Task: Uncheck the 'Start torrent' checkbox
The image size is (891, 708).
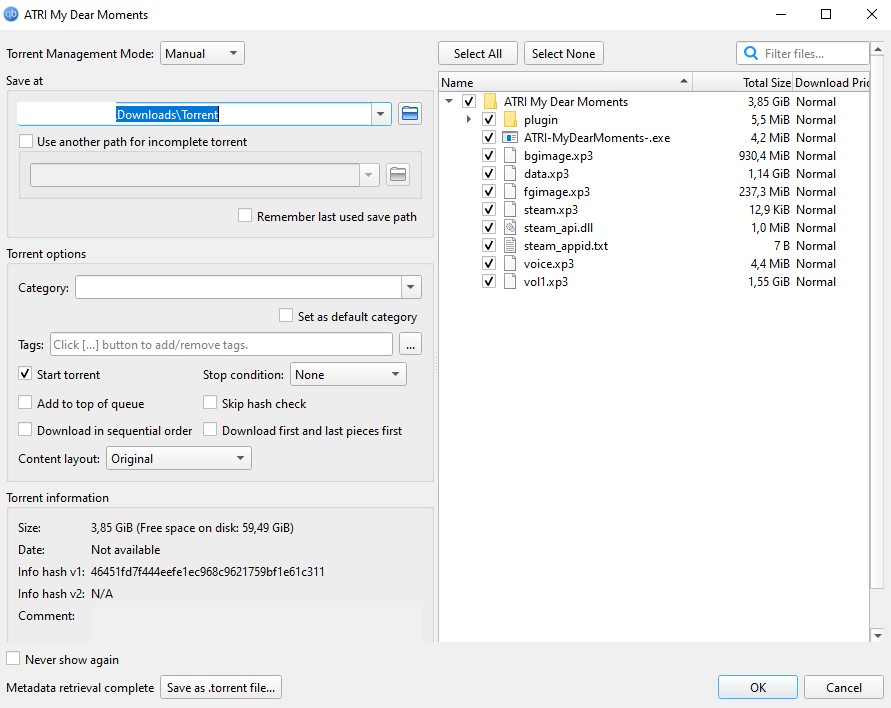Action: (25, 374)
